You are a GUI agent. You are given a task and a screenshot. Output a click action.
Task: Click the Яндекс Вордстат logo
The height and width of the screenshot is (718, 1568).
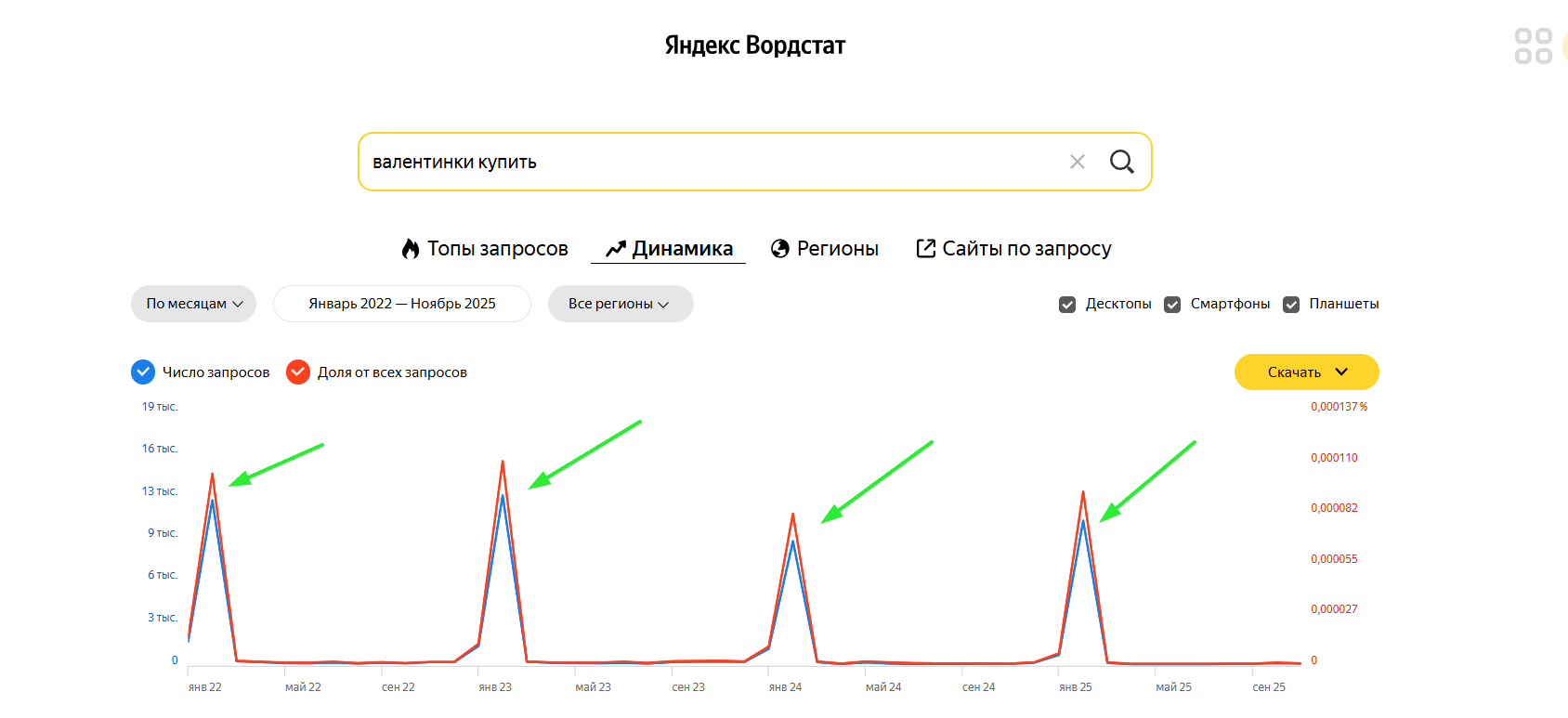pyautogui.click(x=754, y=46)
